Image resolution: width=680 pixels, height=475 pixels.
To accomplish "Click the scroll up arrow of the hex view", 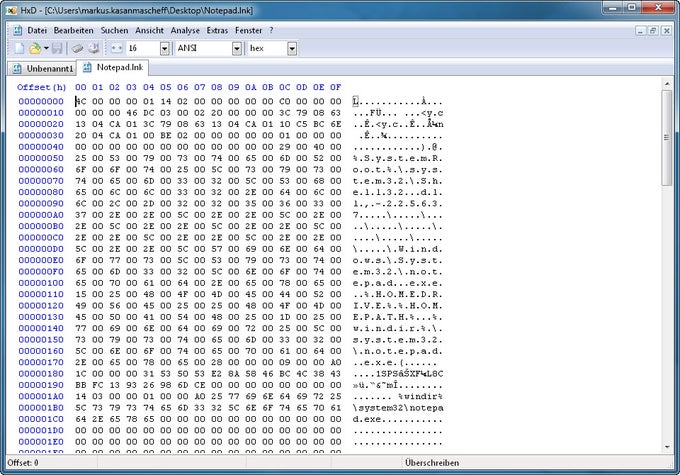I will 667,83.
